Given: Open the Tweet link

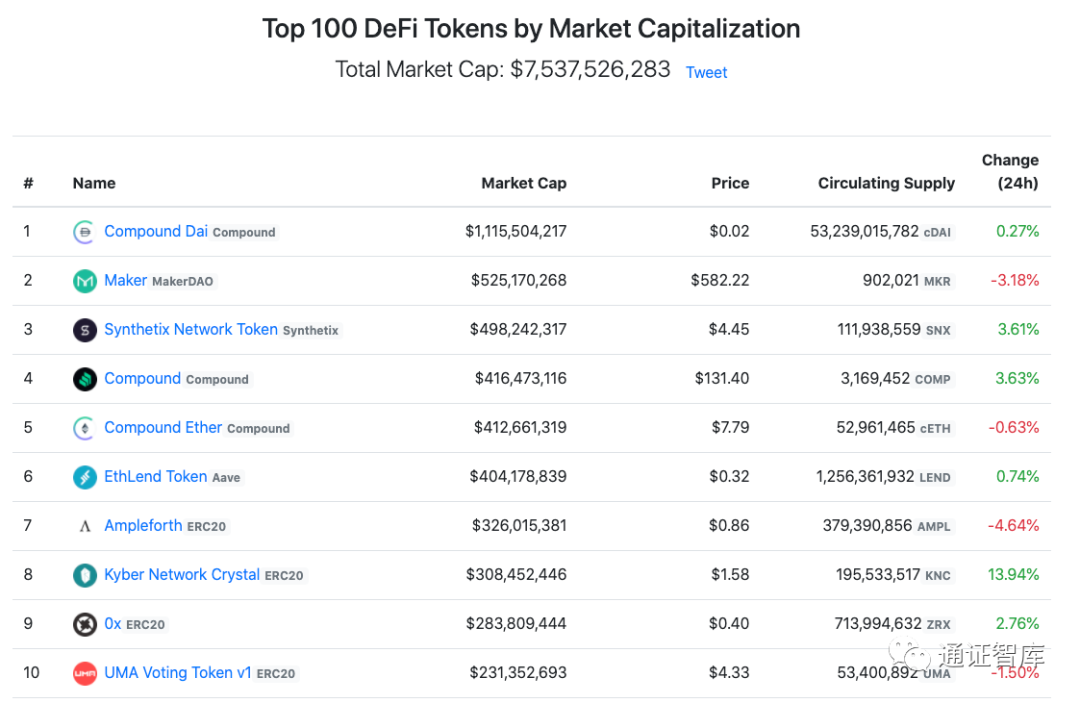Looking at the screenshot, I should [706, 72].
